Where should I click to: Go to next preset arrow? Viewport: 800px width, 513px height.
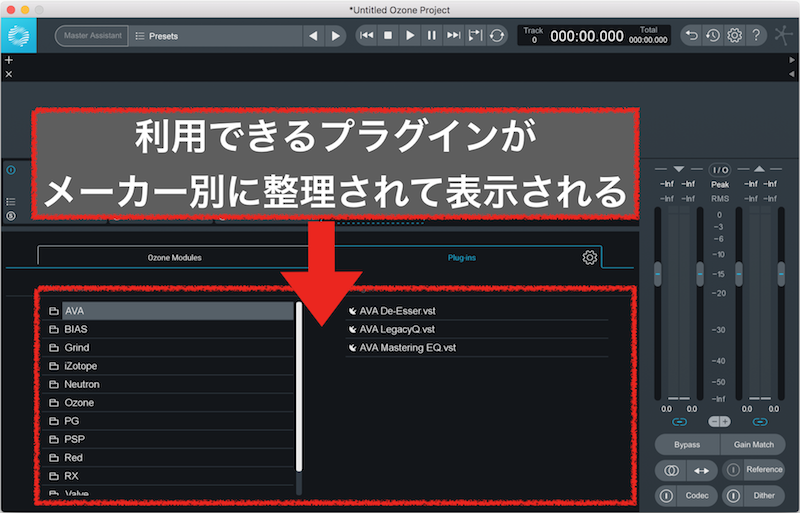click(335, 36)
